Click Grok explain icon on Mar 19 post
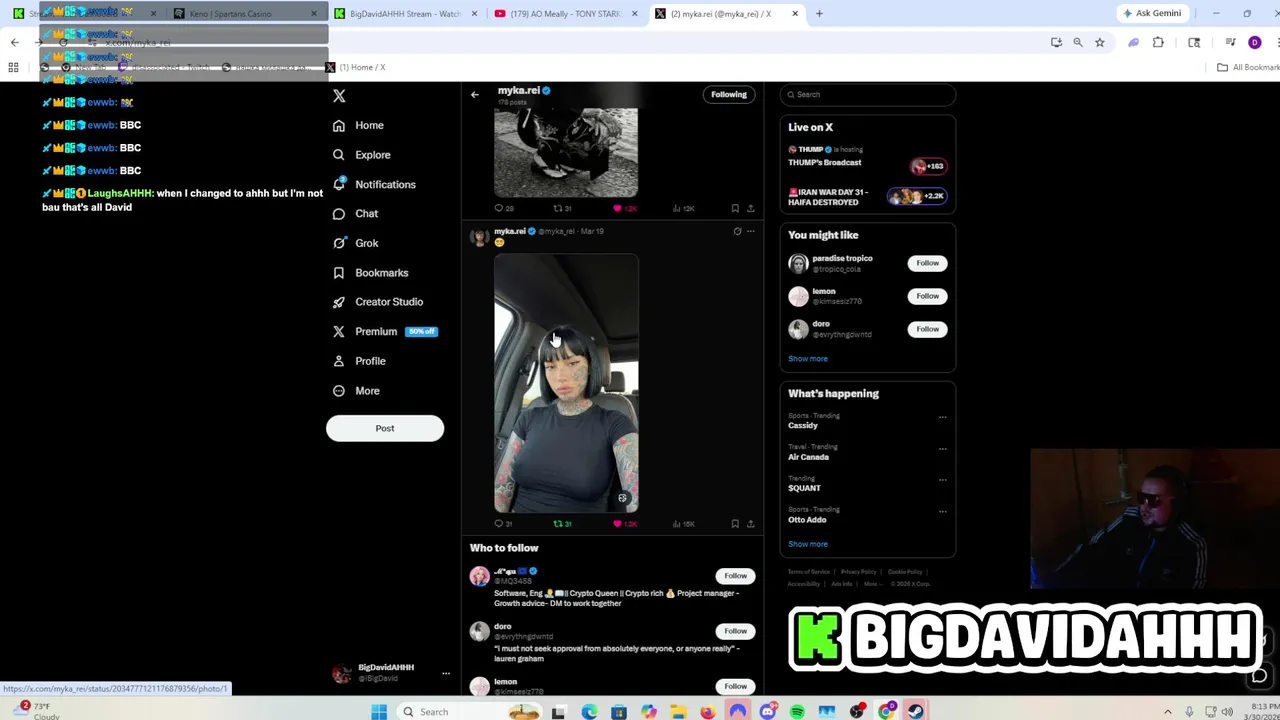This screenshot has width=1280, height=720. pyautogui.click(x=737, y=231)
